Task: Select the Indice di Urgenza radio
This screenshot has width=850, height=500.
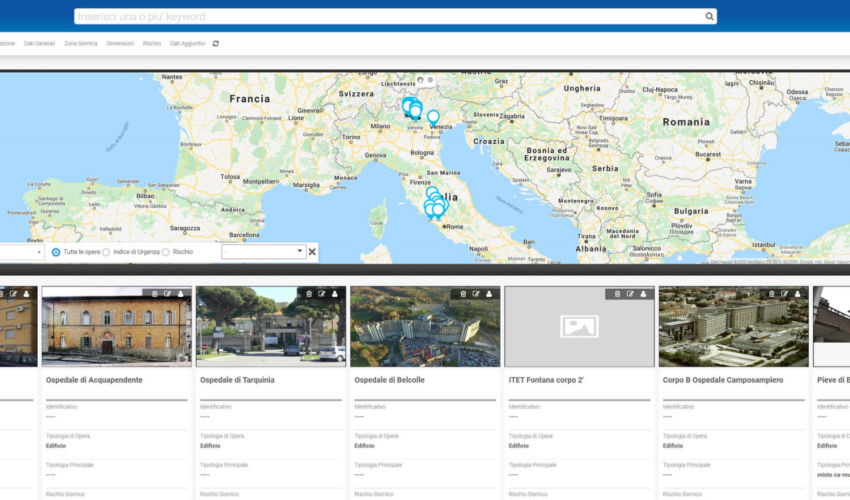Action: [106, 252]
